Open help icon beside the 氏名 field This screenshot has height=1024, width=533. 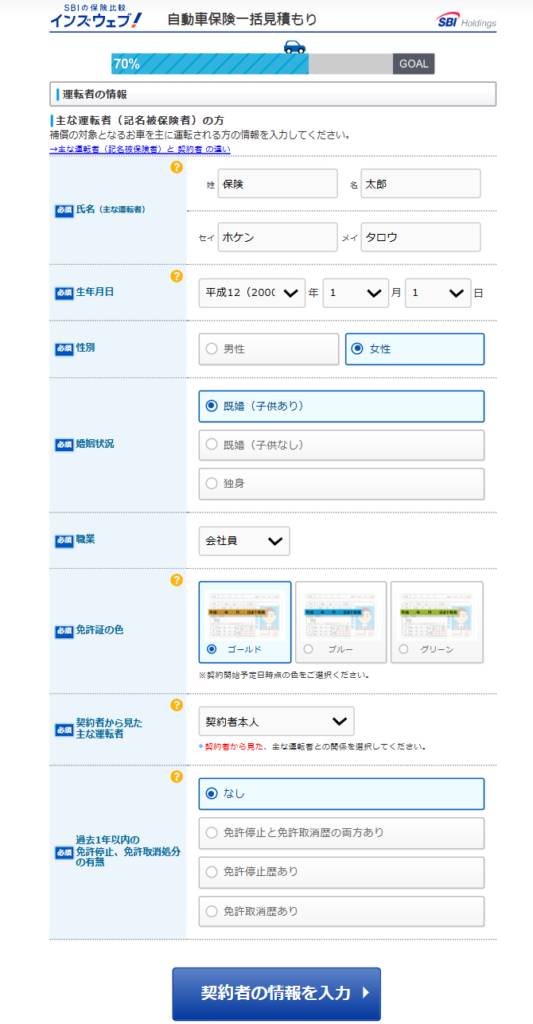[176, 167]
